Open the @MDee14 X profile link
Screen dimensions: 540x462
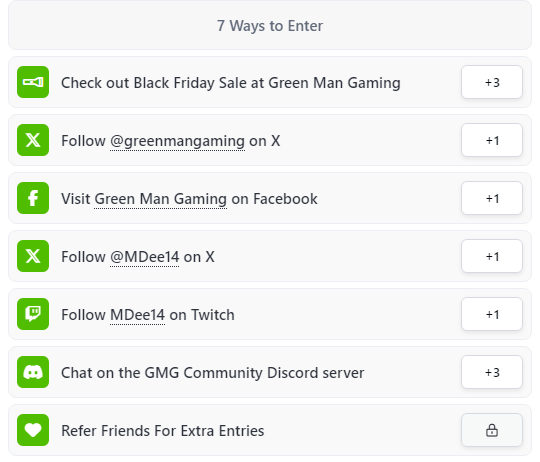click(144, 257)
